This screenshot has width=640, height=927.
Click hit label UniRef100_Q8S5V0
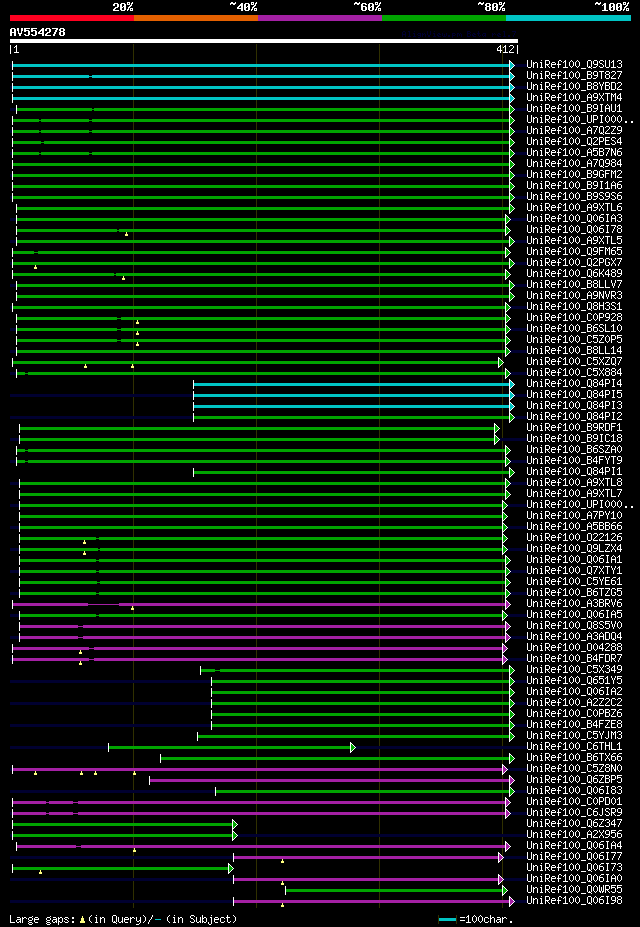tap(574, 625)
